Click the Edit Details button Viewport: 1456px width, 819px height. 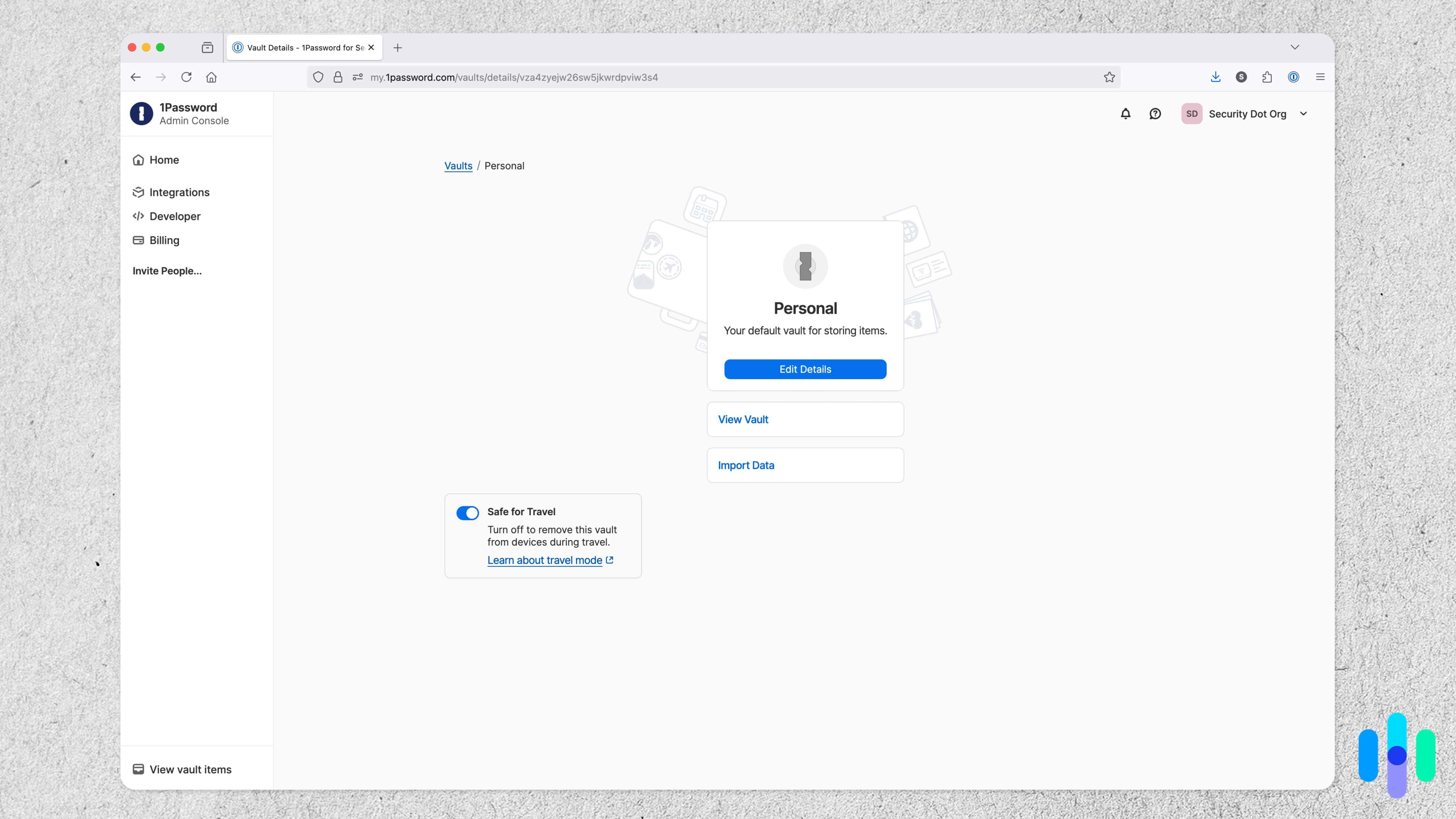click(x=805, y=369)
